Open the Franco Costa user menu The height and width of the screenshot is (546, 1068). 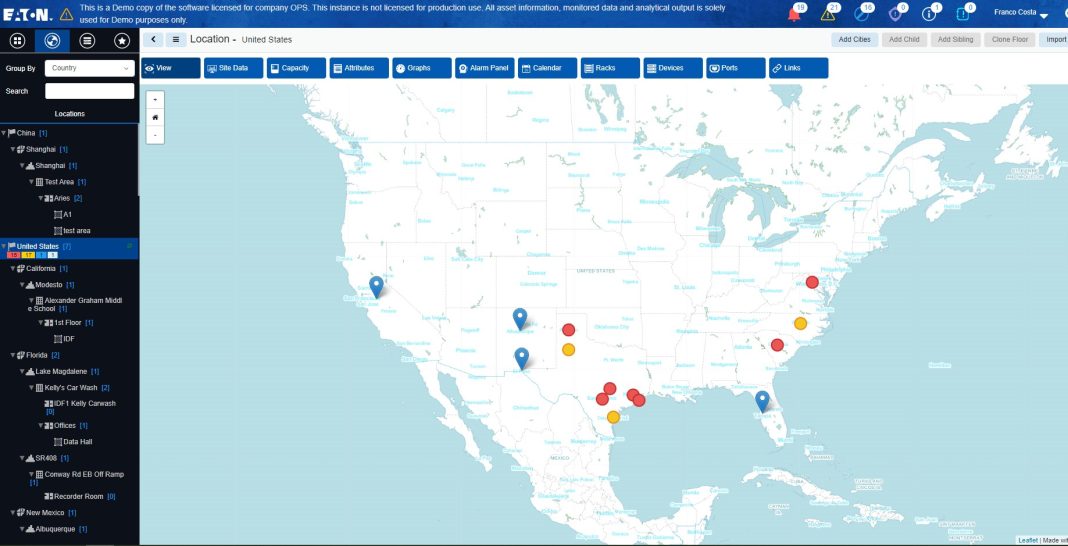[1020, 13]
